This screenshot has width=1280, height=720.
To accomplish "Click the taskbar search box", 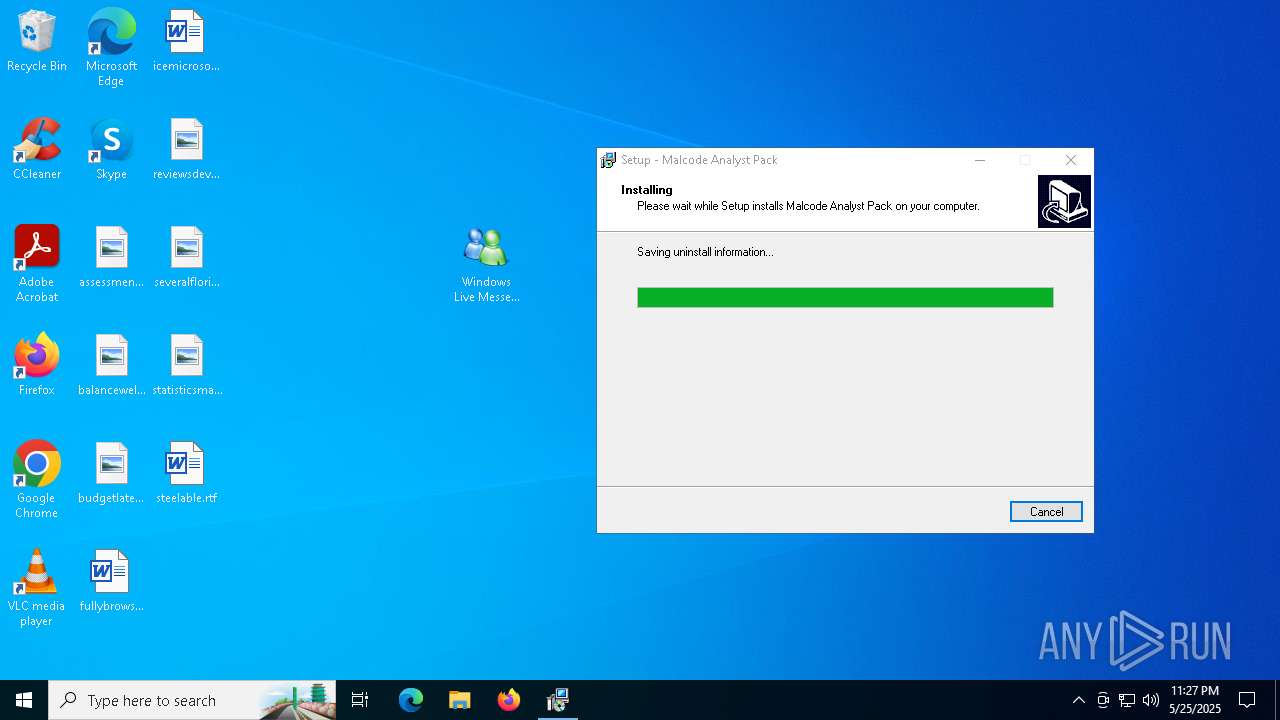I will 192,700.
